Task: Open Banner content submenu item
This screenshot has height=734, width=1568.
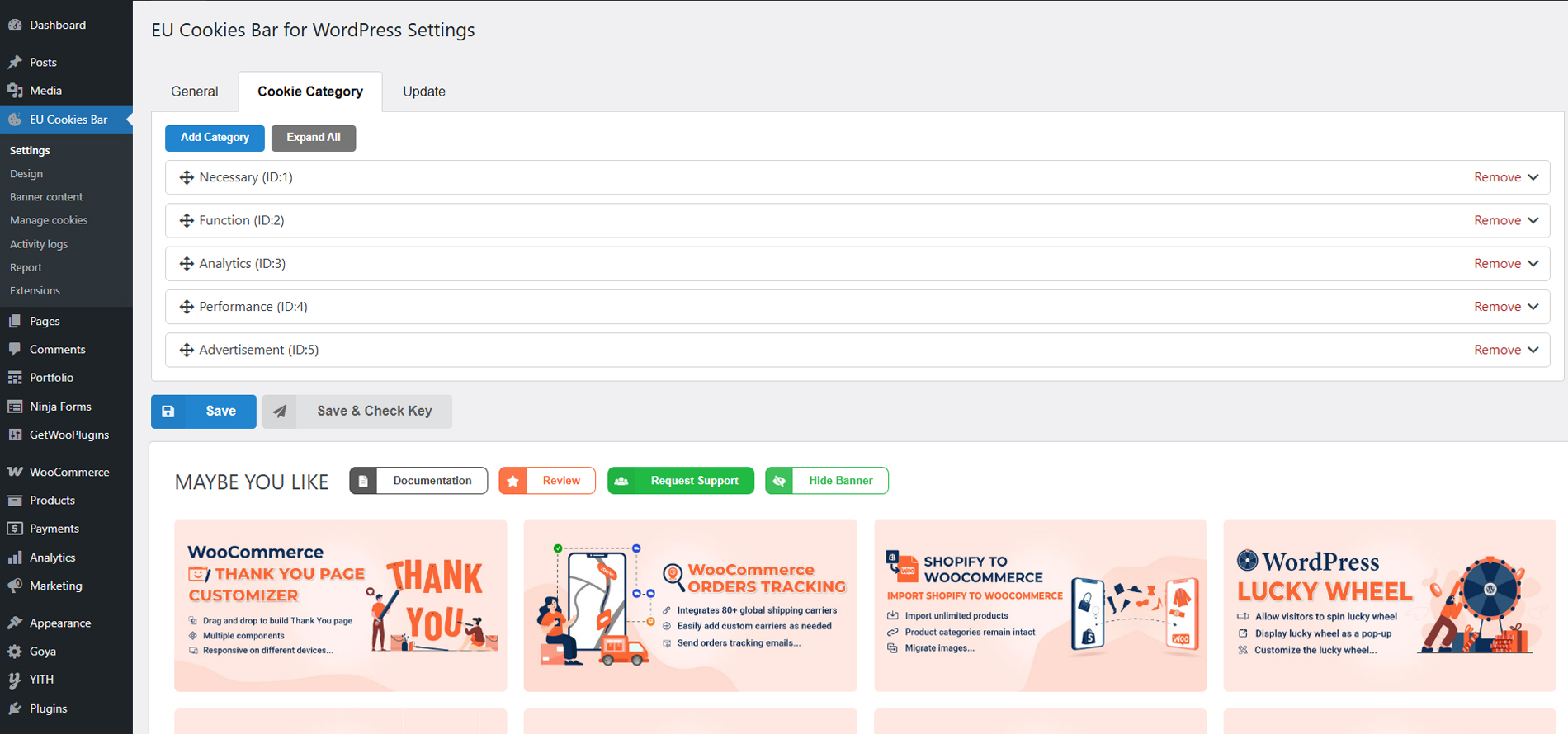Action: point(46,197)
